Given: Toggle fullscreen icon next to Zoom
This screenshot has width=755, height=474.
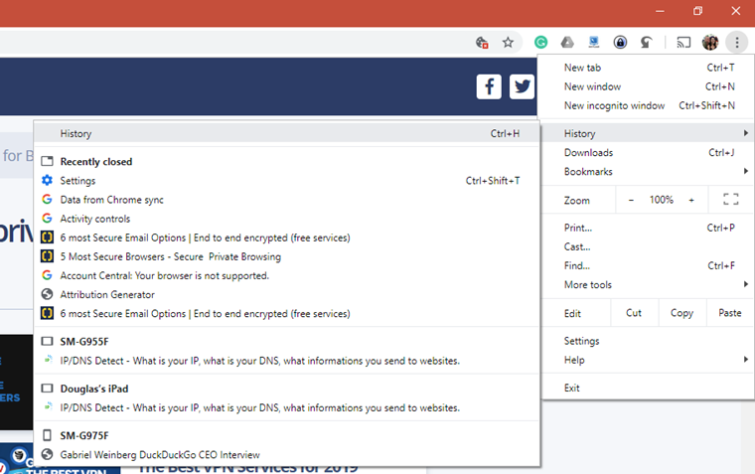Looking at the screenshot, I should click(730, 199).
